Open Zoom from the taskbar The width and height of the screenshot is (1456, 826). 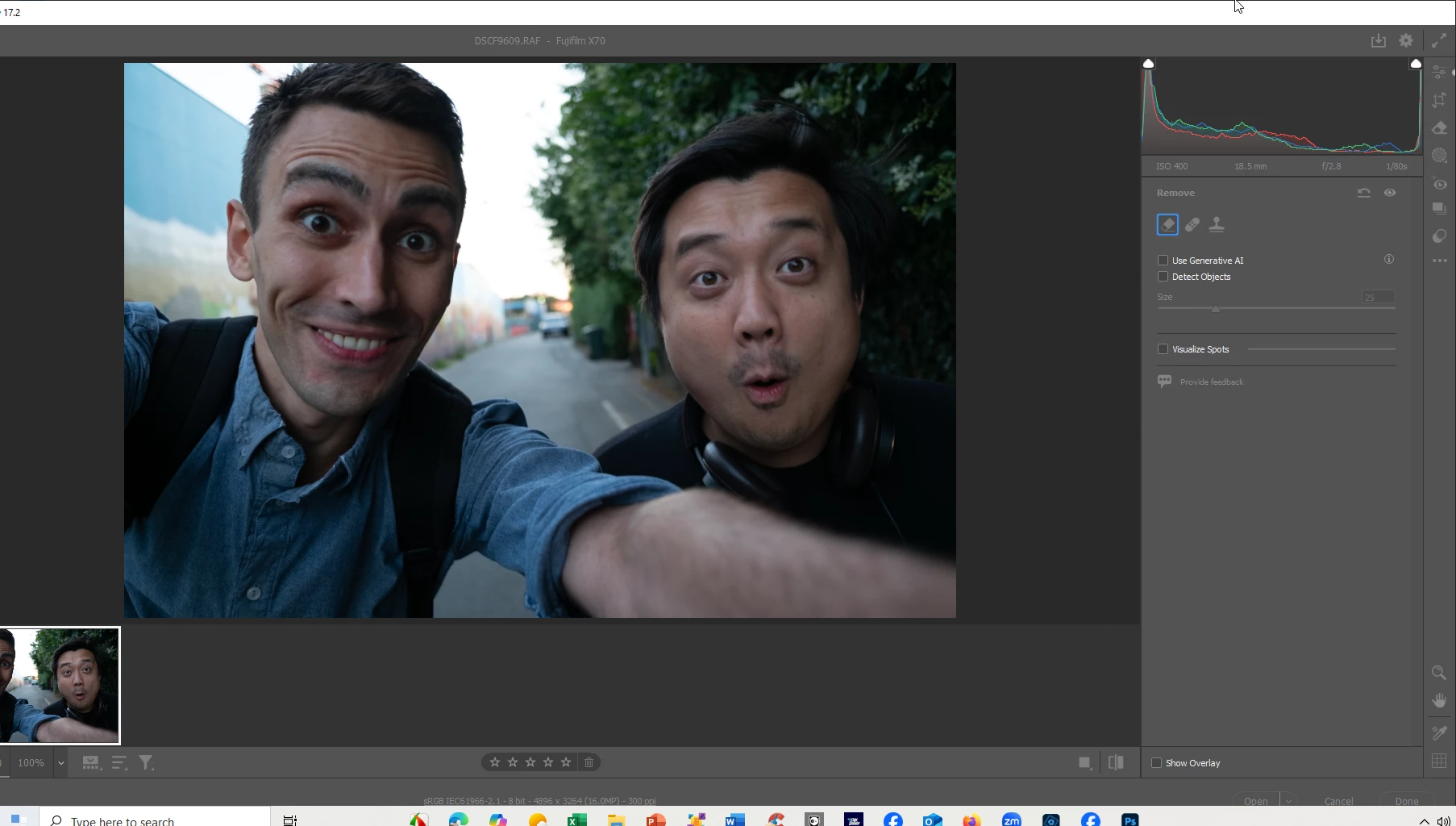point(1011,820)
